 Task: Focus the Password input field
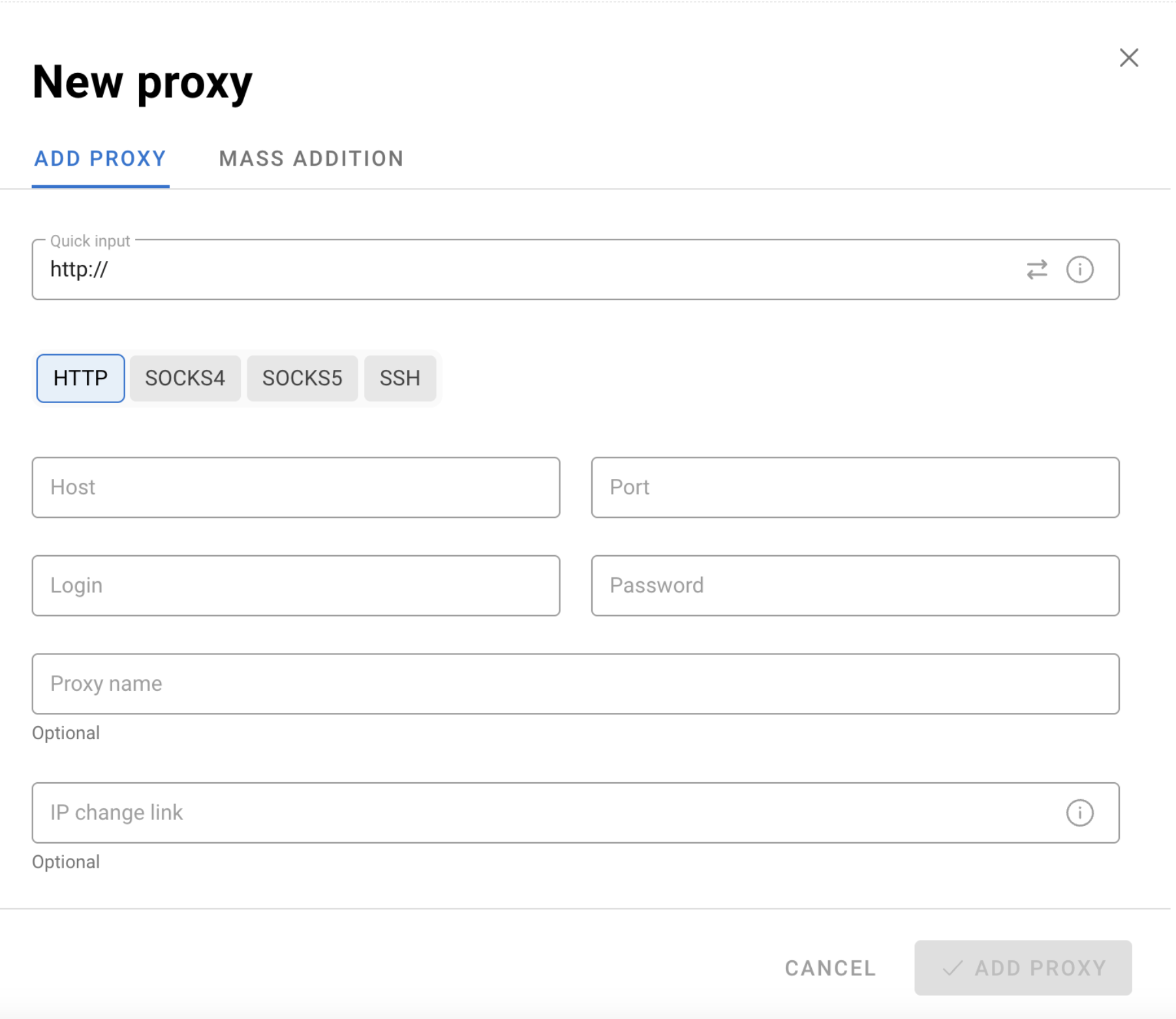[855, 586]
